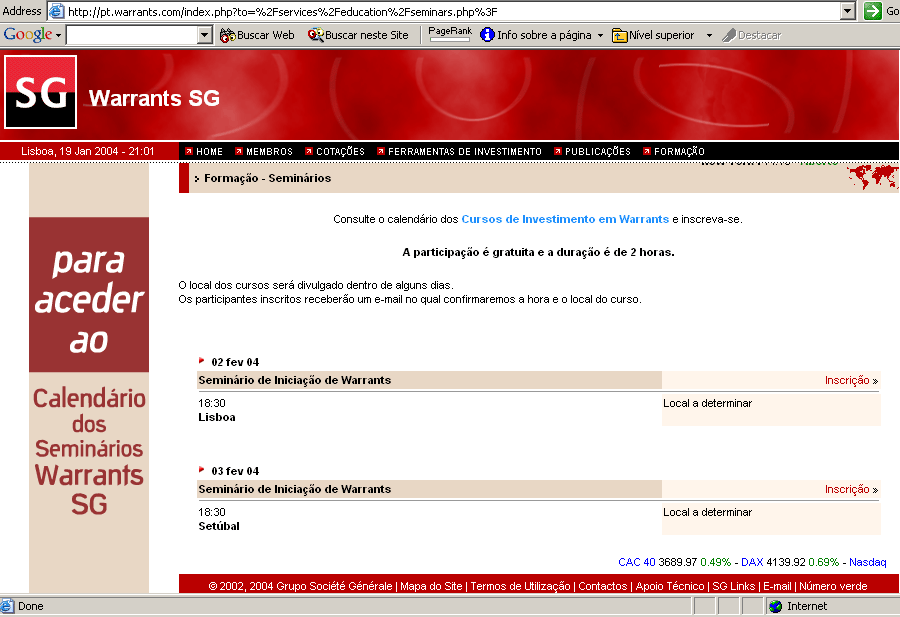
Task: Click the Google search input field
Action: 132,35
